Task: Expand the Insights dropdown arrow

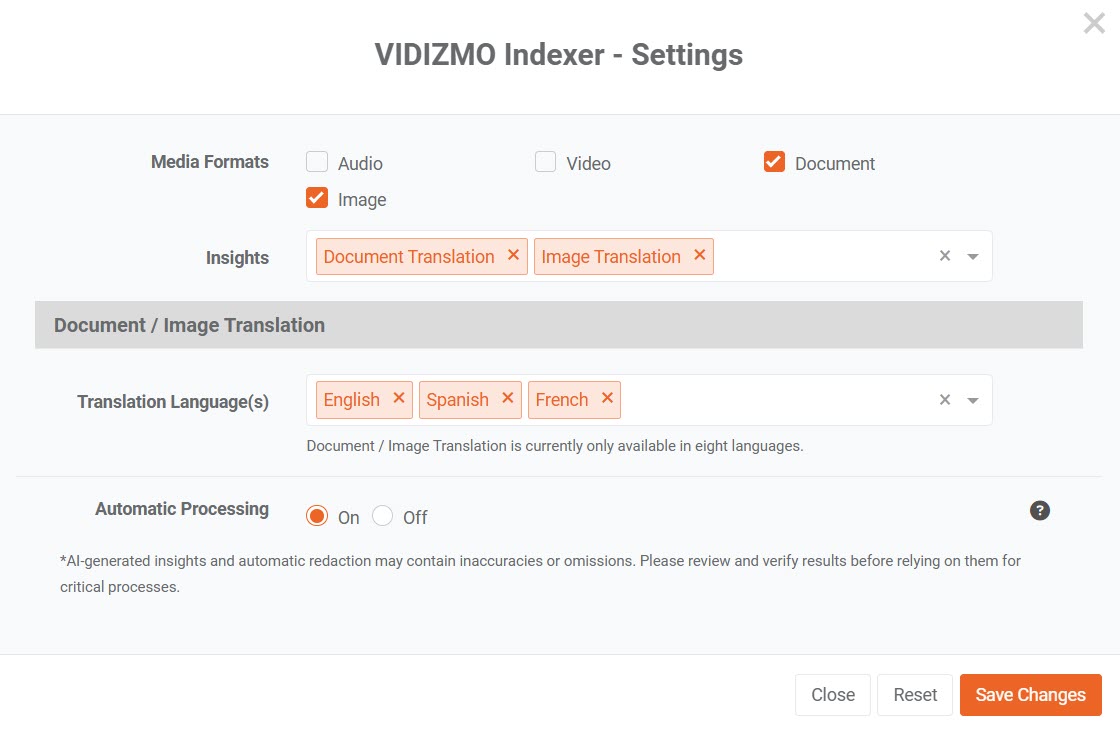Action: click(x=973, y=257)
